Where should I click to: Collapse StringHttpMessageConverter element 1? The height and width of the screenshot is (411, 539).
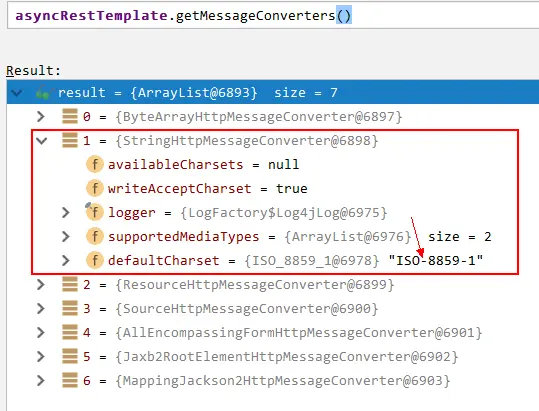click(x=42, y=141)
